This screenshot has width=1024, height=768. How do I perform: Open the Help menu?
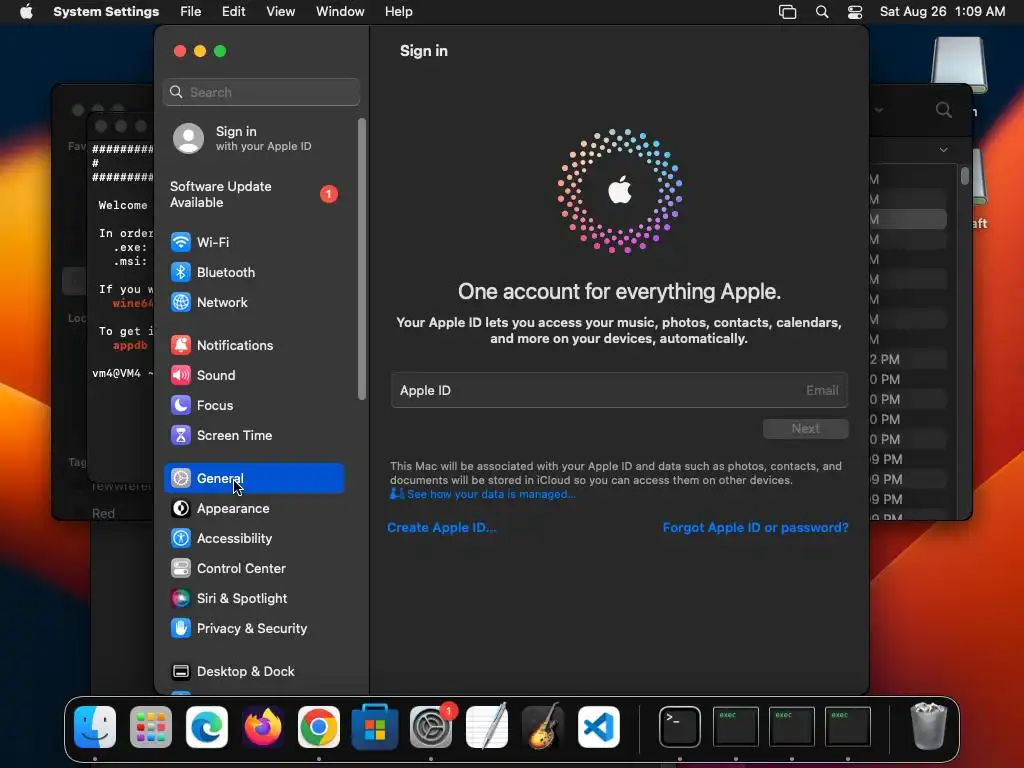point(398,12)
